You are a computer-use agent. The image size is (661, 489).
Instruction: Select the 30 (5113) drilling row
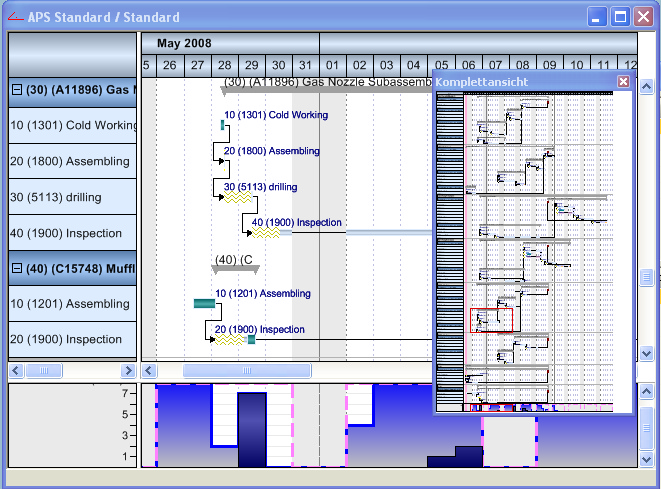[72, 197]
